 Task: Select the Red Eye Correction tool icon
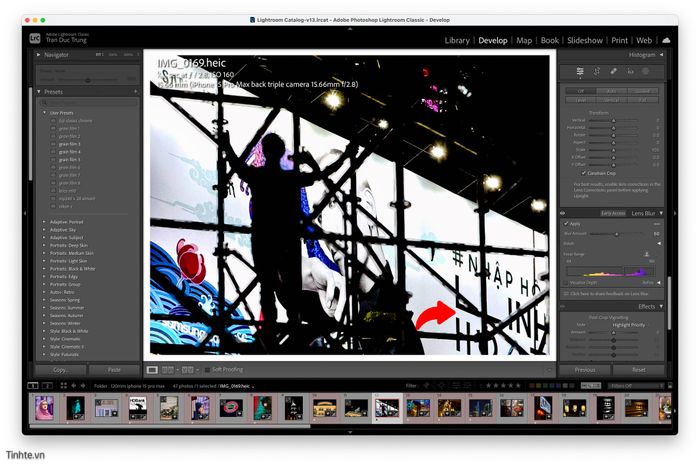(630, 71)
